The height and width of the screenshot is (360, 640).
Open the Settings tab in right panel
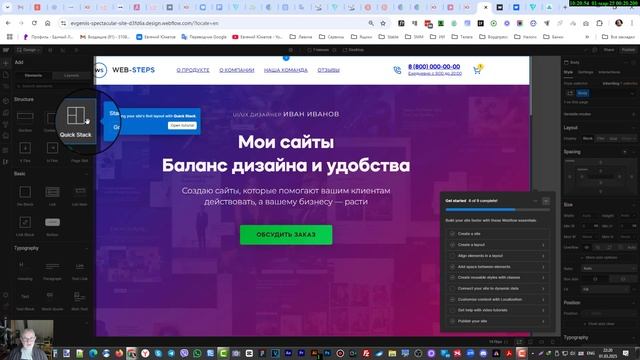pyautogui.click(x=585, y=72)
